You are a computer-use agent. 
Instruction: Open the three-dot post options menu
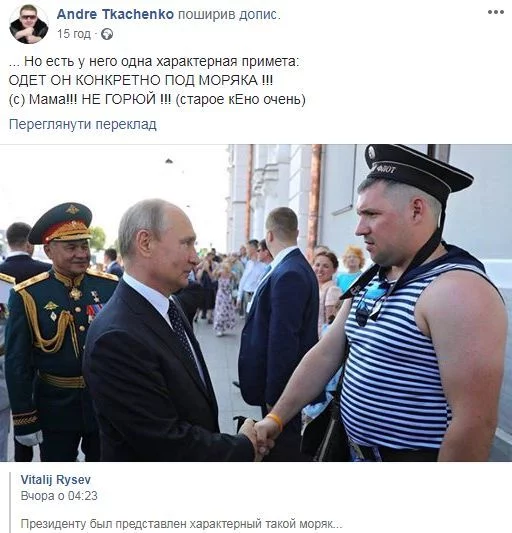pyautogui.click(x=495, y=12)
